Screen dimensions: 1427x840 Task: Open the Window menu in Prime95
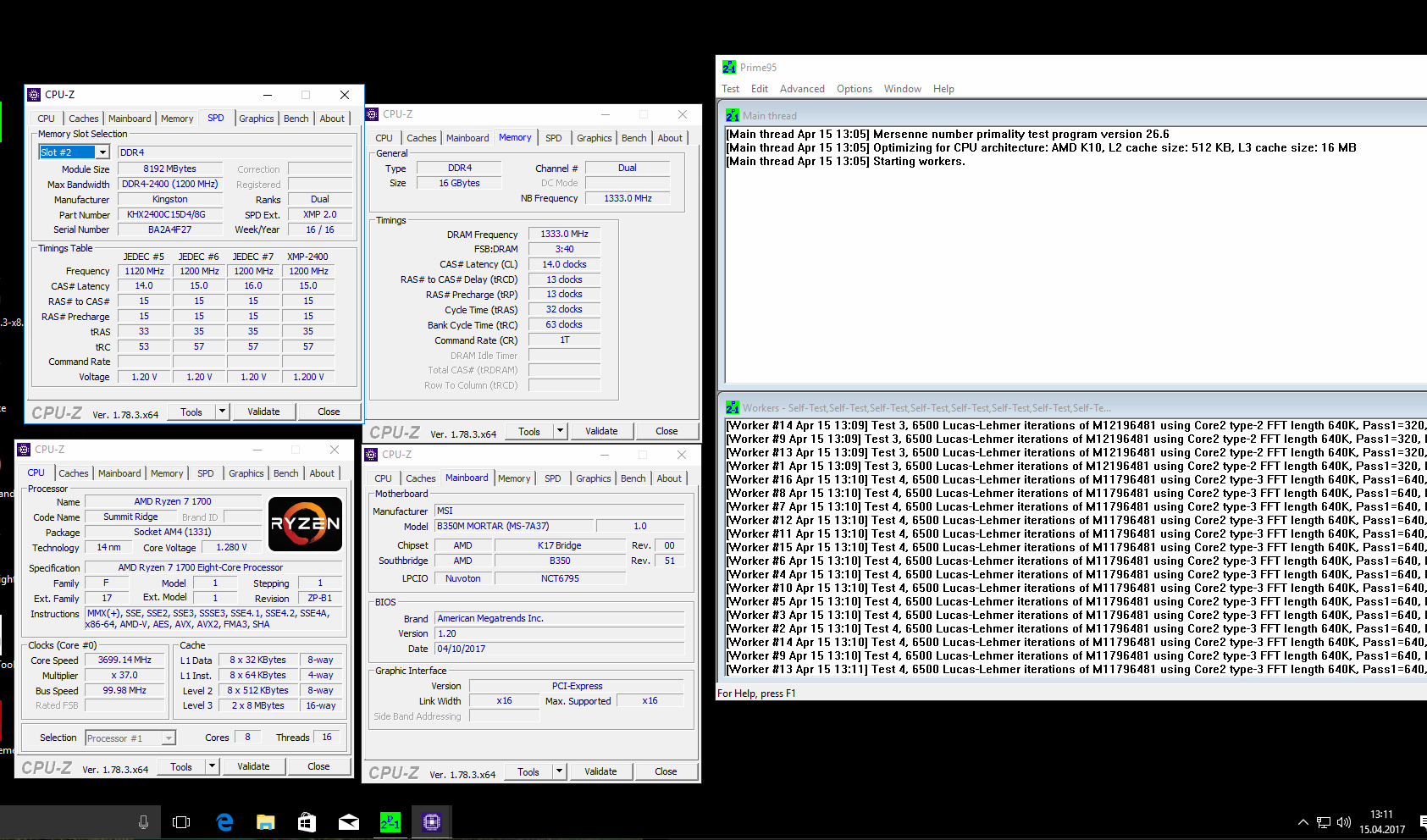pyautogui.click(x=903, y=89)
